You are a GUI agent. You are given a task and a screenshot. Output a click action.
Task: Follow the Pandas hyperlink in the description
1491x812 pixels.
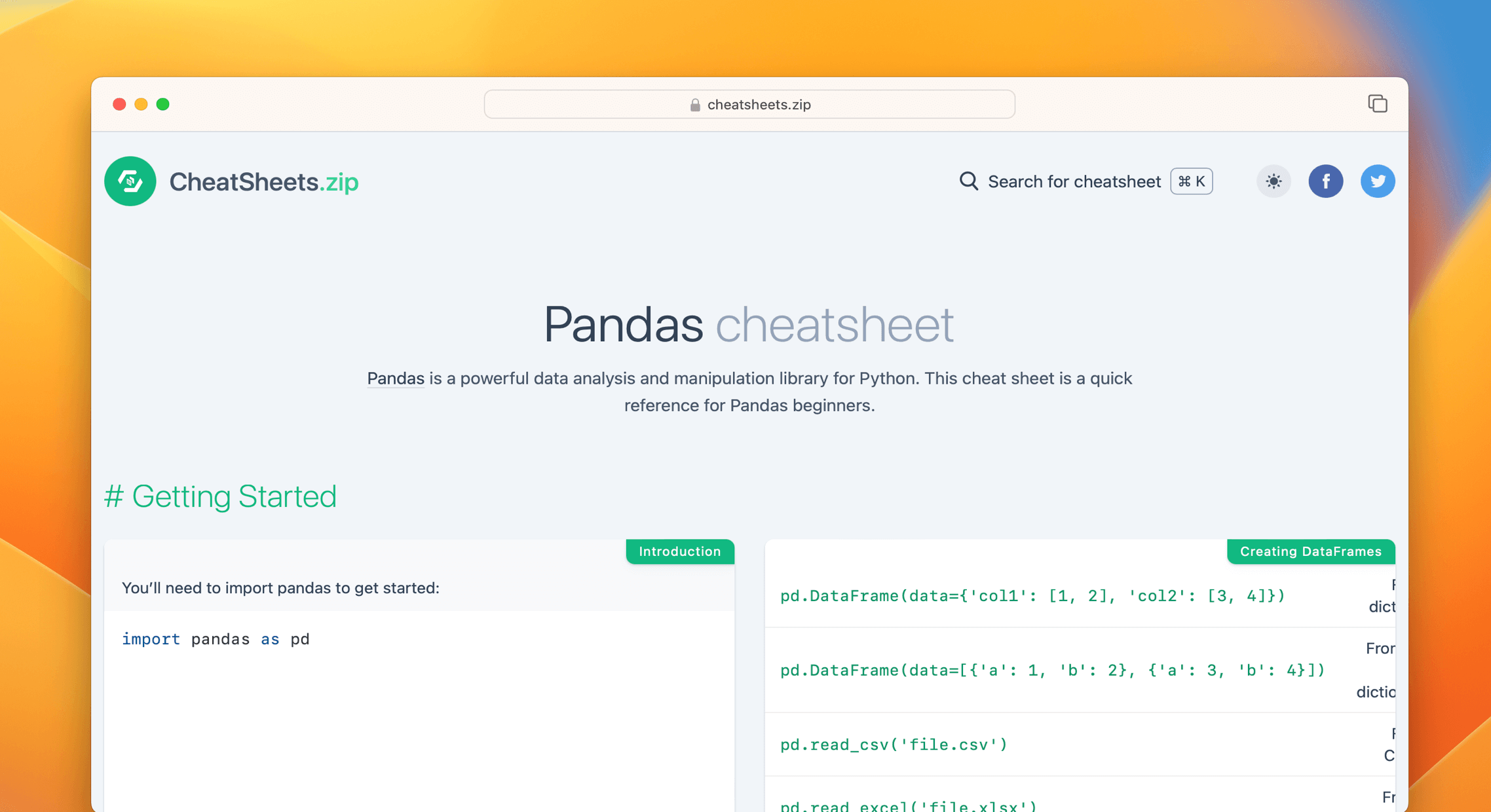394,378
